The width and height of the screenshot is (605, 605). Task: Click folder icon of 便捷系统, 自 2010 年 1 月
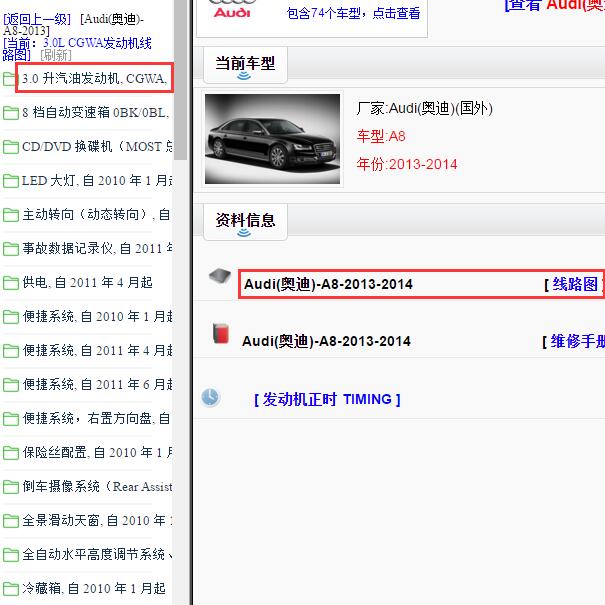tap(10, 317)
